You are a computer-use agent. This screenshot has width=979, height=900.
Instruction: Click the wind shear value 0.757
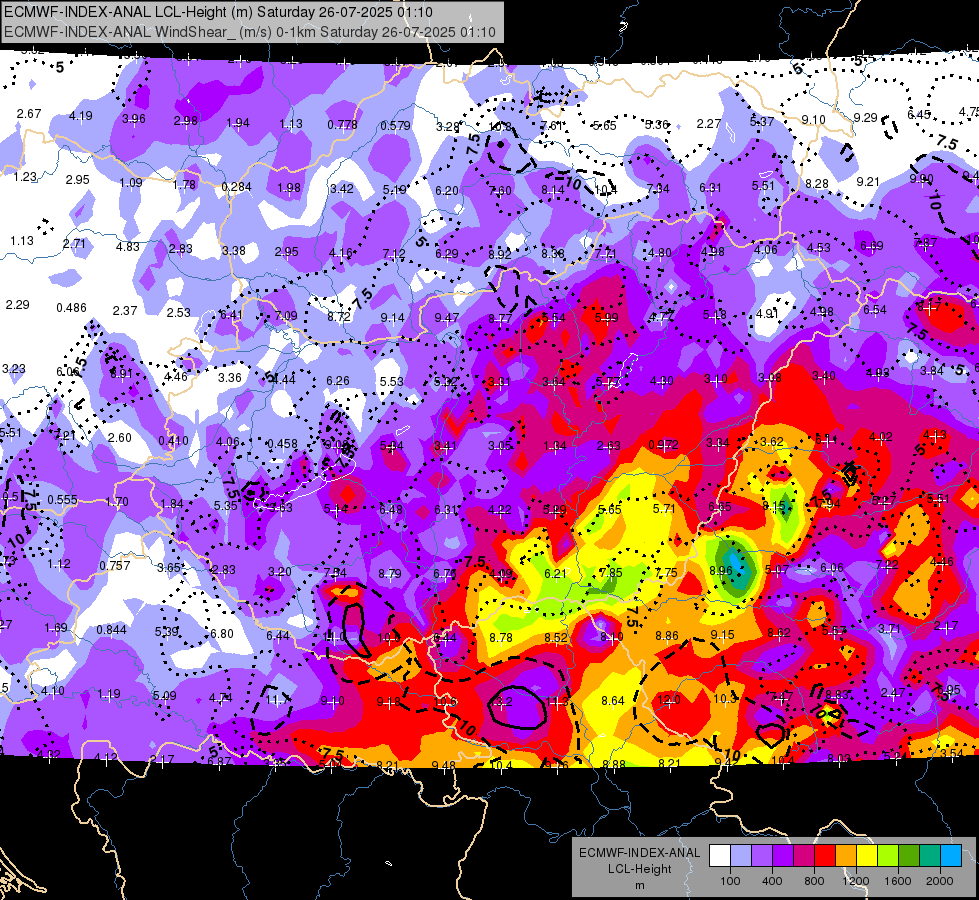(x=115, y=566)
